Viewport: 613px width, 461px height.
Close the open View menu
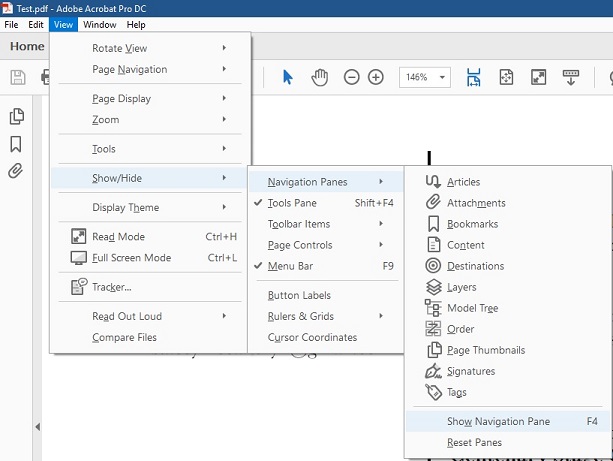(63, 25)
